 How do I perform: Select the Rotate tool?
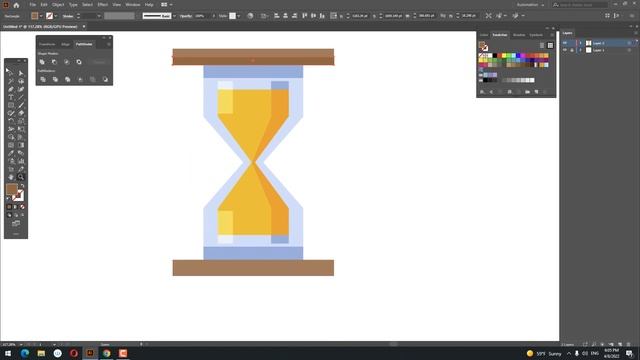[11, 121]
